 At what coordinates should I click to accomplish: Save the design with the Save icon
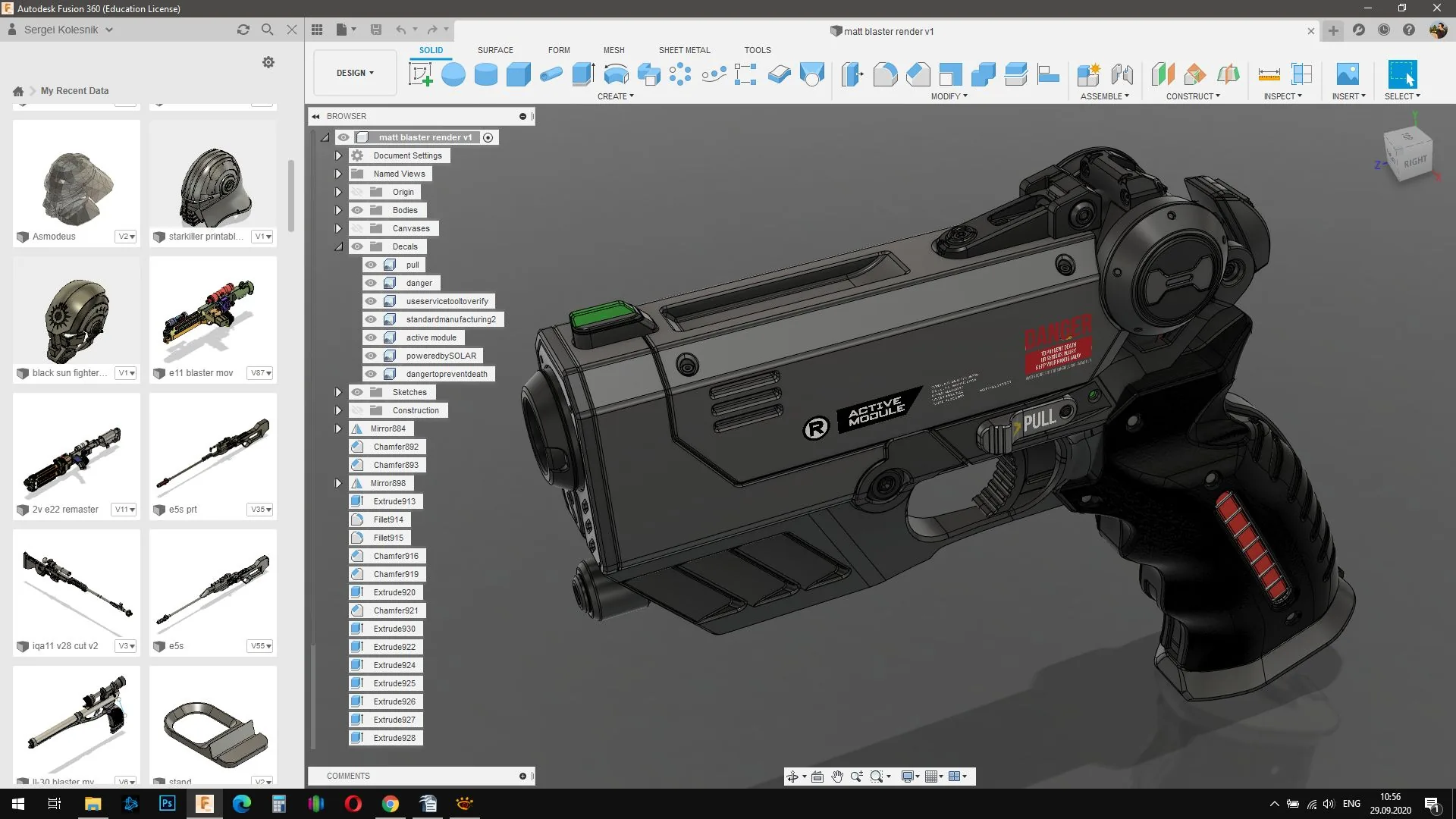click(x=376, y=30)
